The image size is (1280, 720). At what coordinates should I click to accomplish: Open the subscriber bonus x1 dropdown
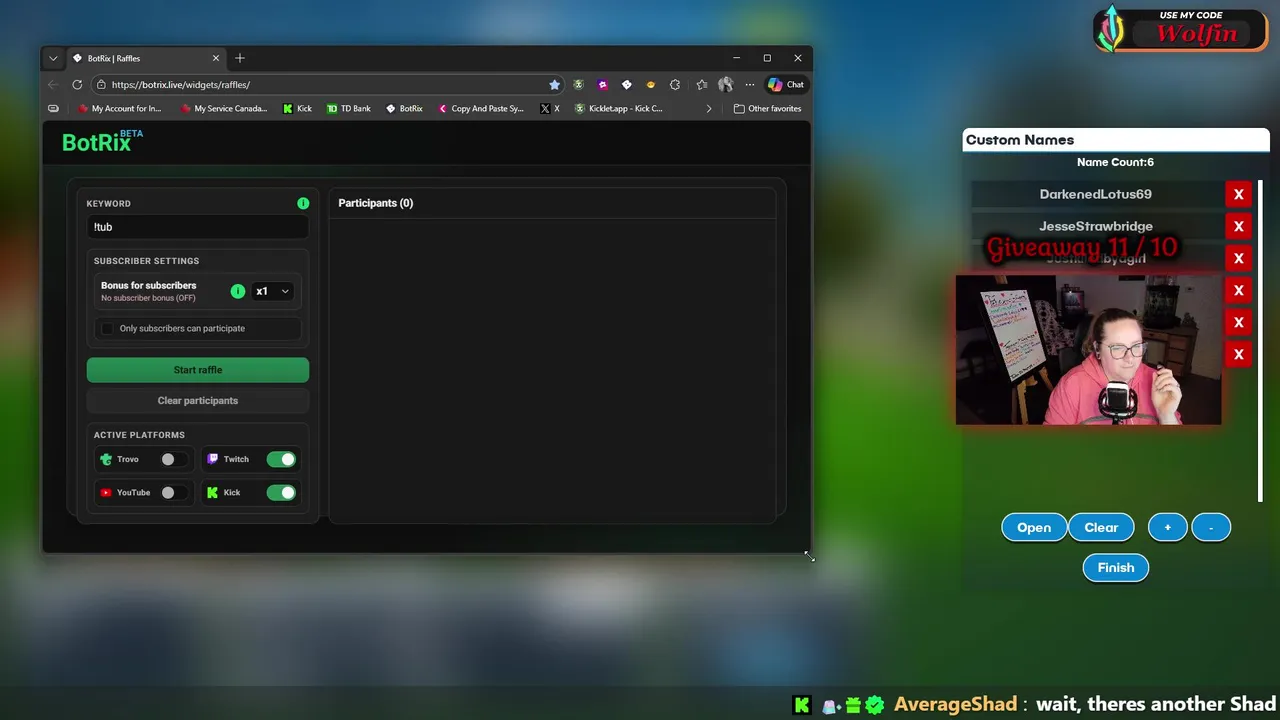(272, 291)
